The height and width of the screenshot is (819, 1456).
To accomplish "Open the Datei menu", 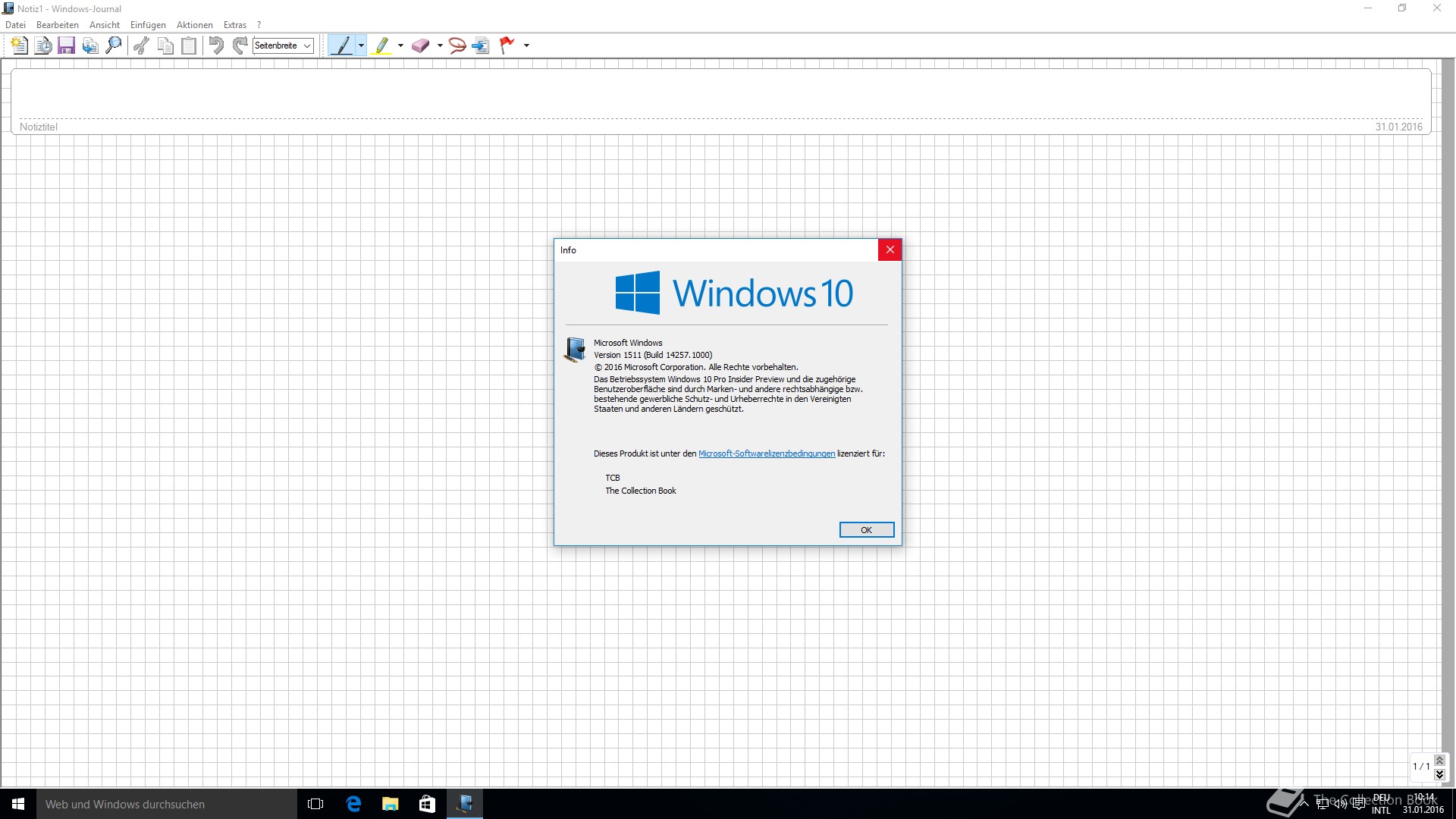I will (15, 25).
